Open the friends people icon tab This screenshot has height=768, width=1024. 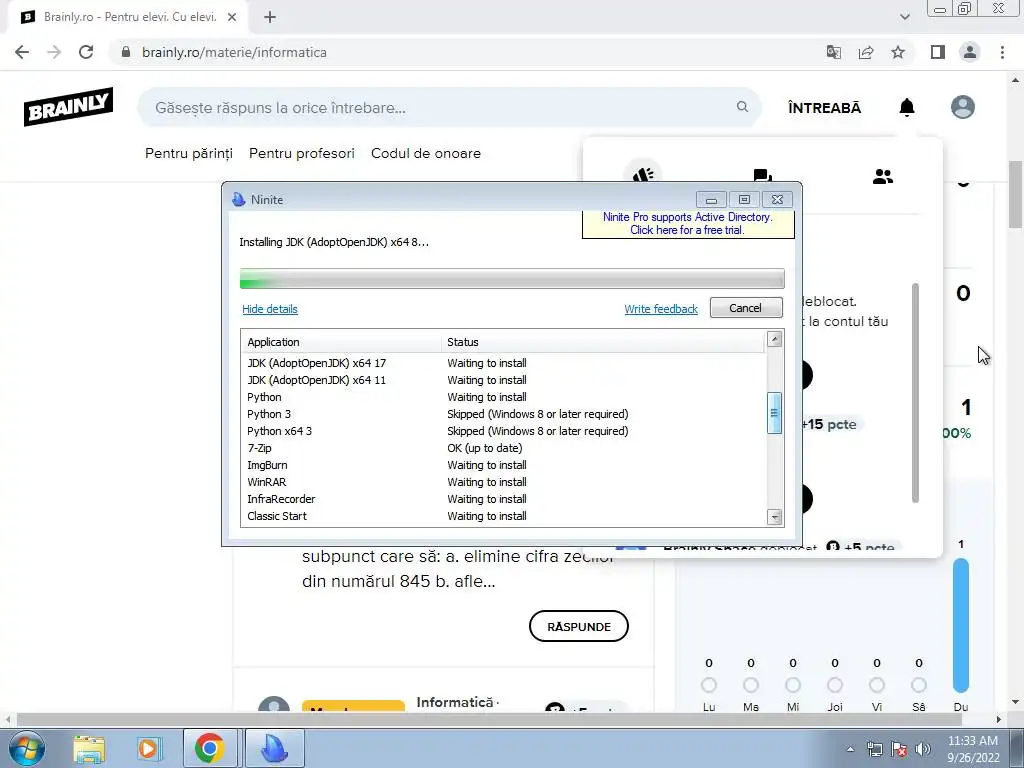[882, 176]
